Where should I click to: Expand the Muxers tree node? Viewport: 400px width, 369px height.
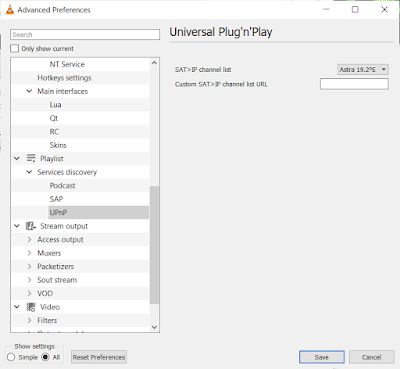pyautogui.click(x=29, y=253)
